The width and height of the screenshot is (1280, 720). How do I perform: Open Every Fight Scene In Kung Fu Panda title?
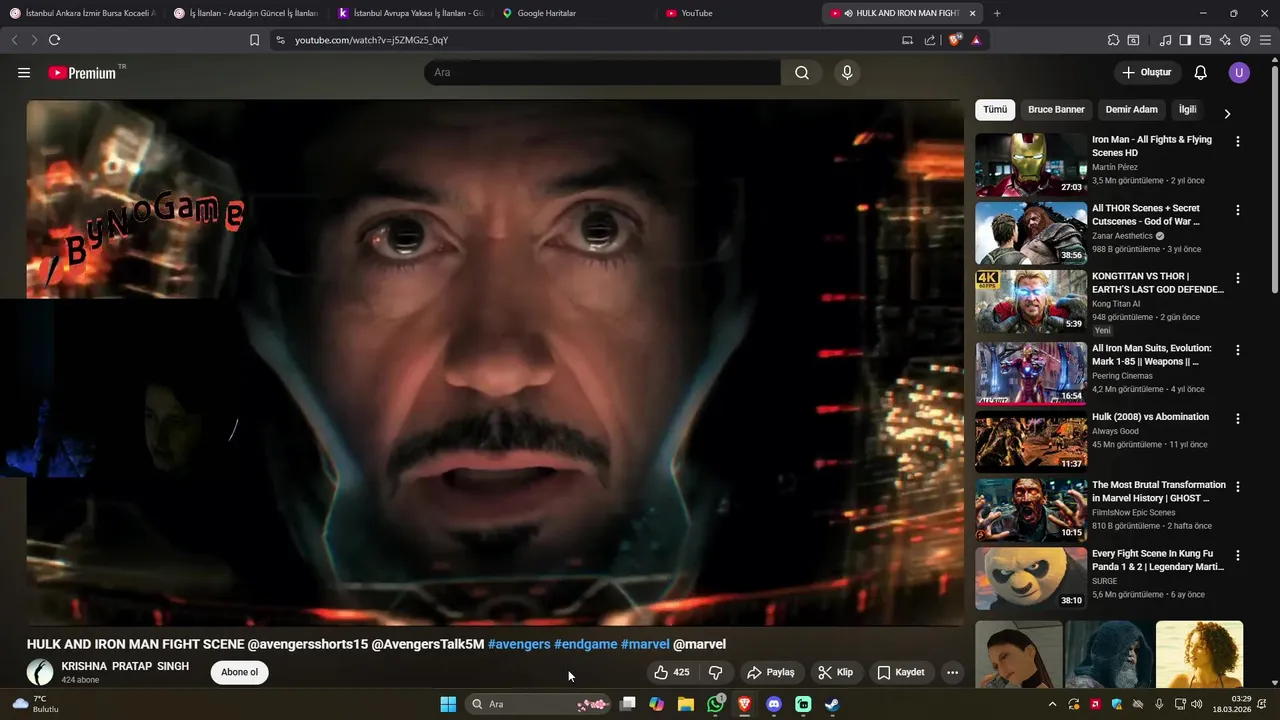click(x=1158, y=560)
